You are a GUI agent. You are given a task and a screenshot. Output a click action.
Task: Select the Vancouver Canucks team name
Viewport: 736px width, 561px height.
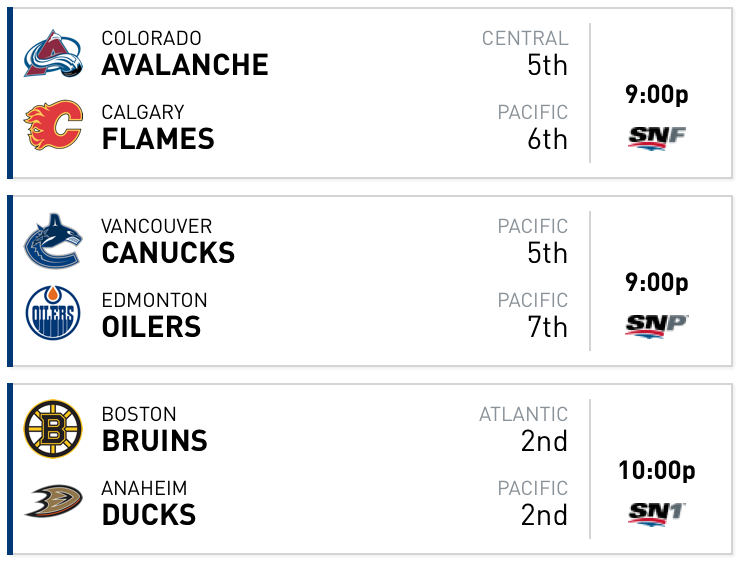click(168, 241)
